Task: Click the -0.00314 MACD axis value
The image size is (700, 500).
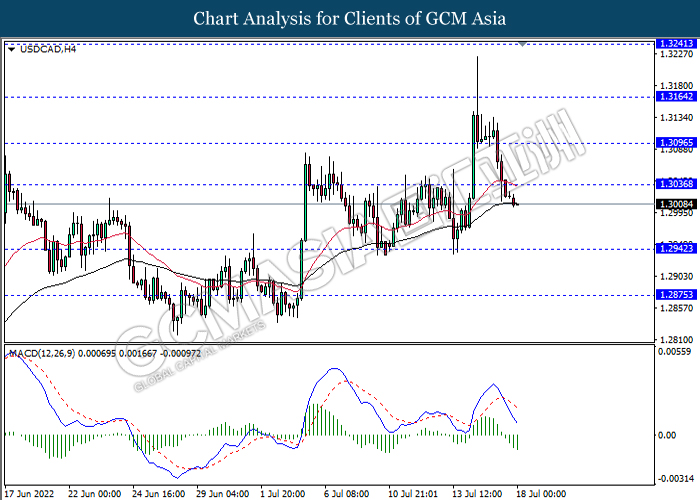Action: [674, 479]
